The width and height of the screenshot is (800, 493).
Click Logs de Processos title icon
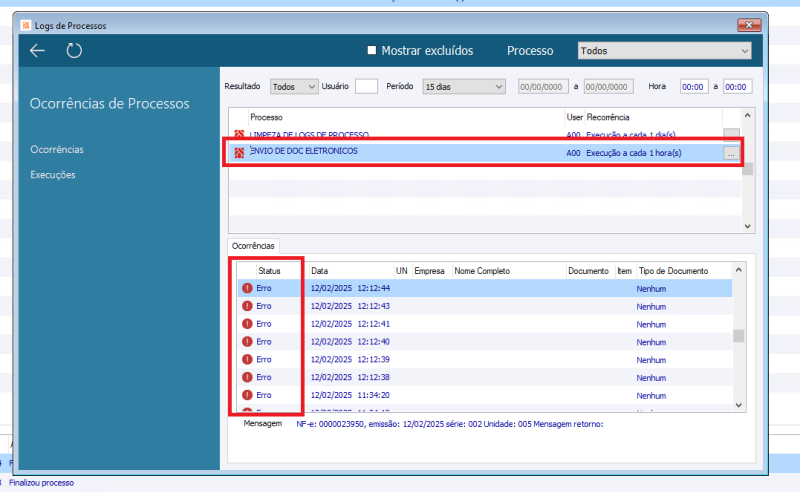[x=26, y=25]
